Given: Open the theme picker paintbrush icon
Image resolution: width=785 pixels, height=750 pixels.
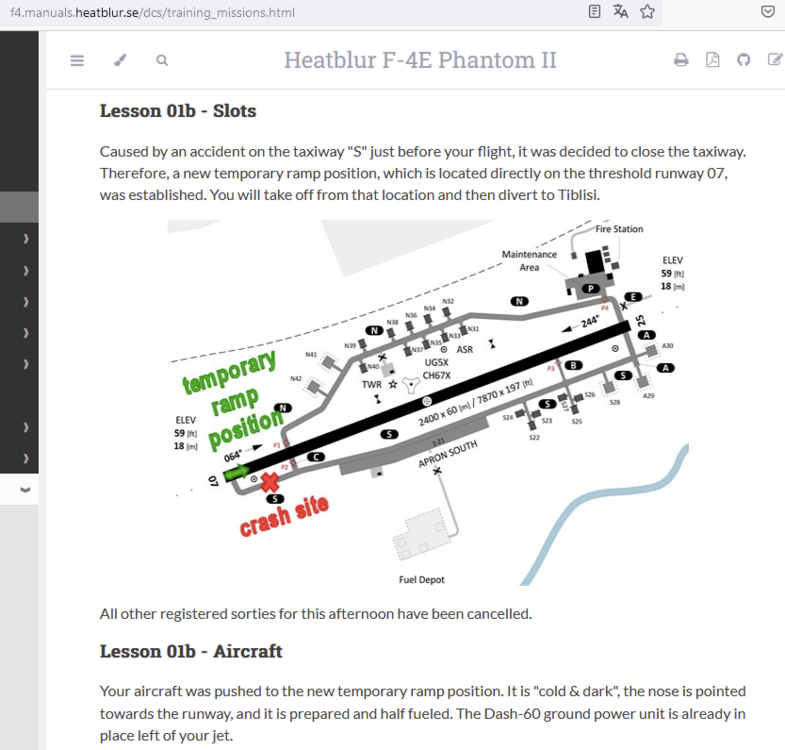Looking at the screenshot, I should [120, 60].
